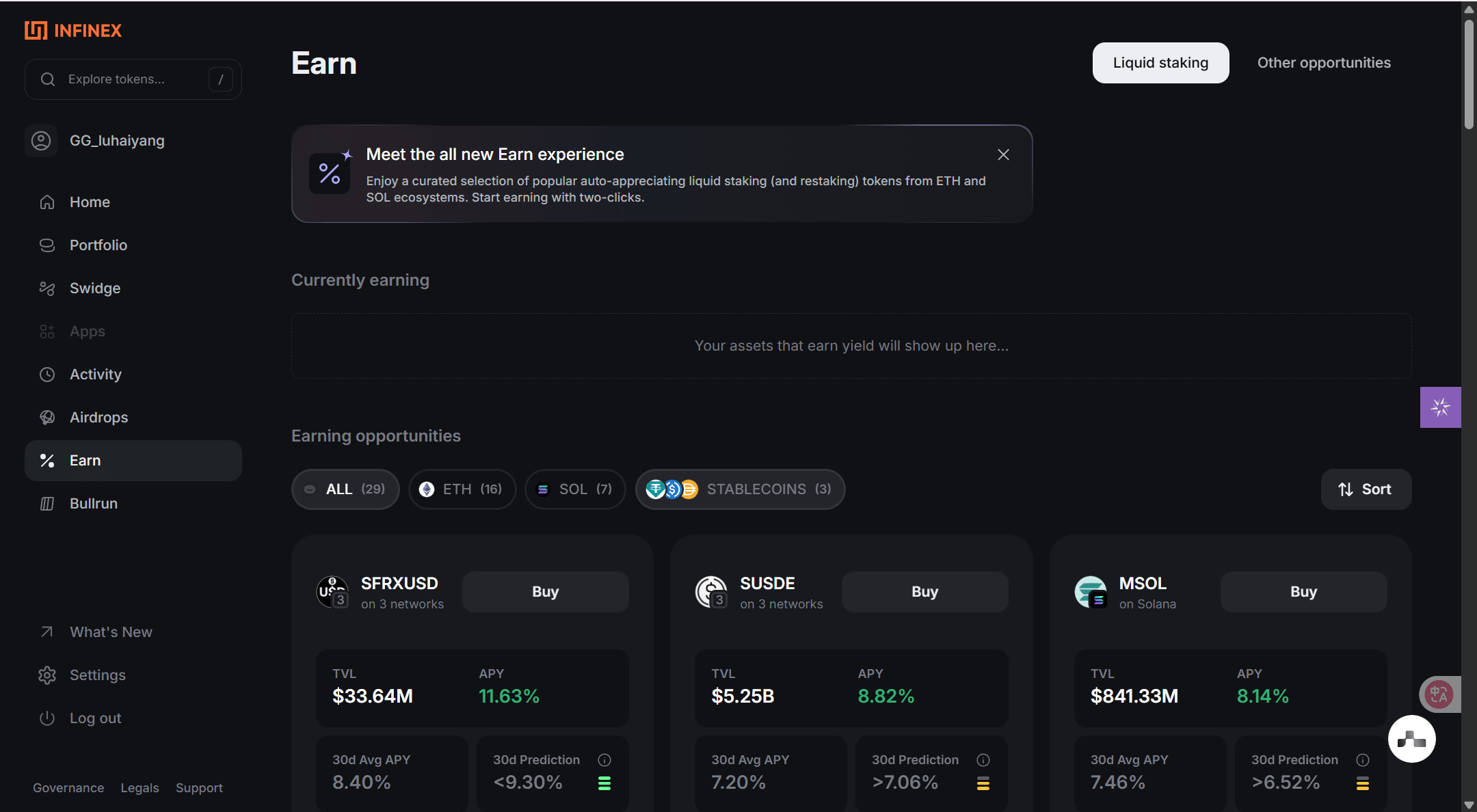Click the SFRXUSD 30d Avg APY 8.40%
This screenshot has height=812, width=1477.
(362, 783)
